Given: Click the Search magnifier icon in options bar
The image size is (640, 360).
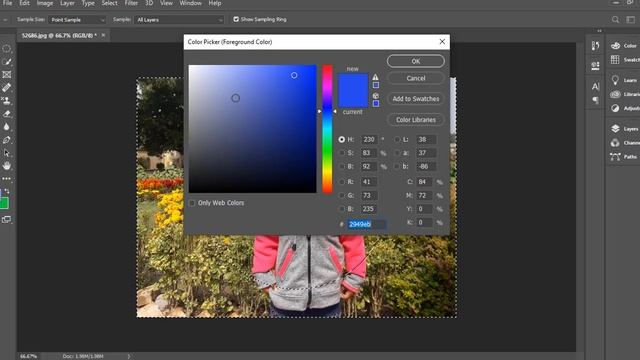Looking at the screenshot, I should click(616, 20).
